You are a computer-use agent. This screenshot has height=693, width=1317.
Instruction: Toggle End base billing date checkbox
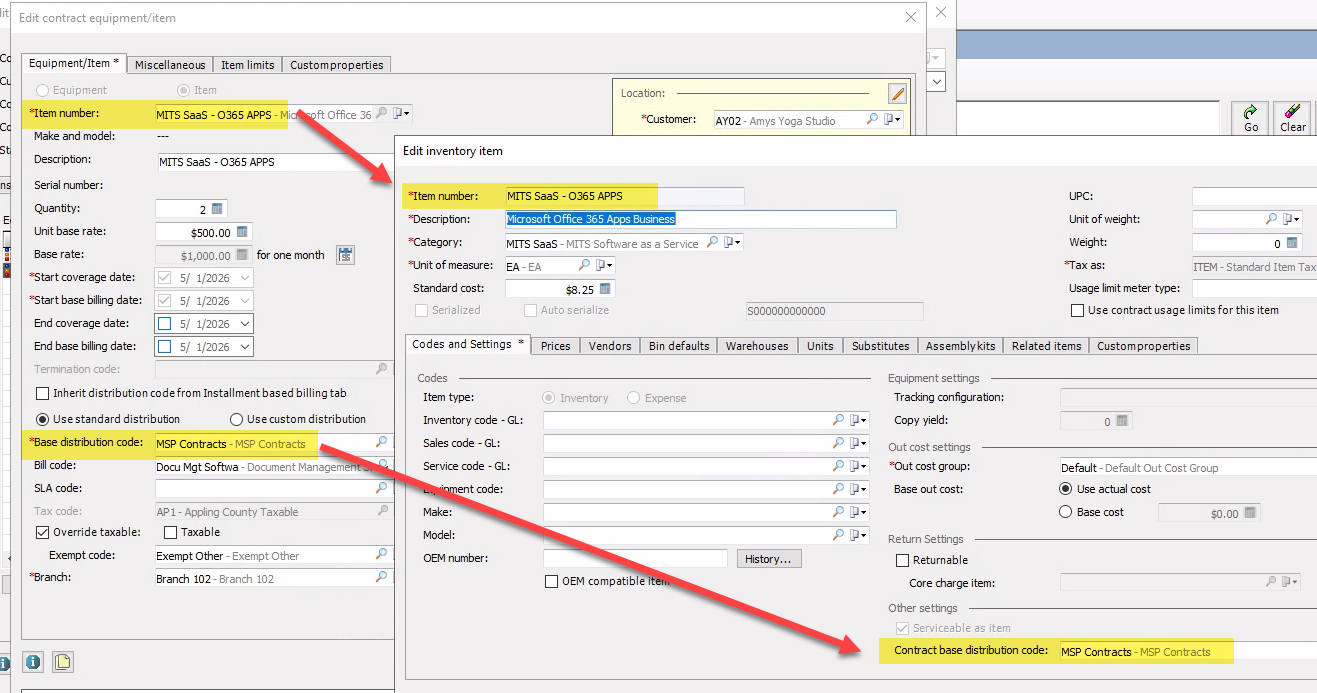point(164,347)
